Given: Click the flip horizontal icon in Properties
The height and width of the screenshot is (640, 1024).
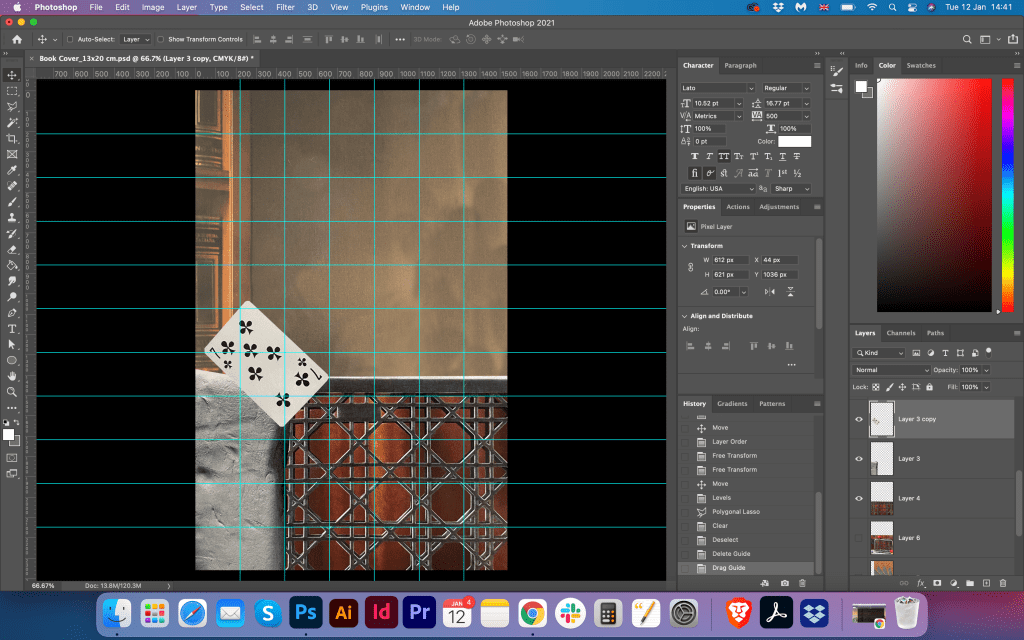Looking at the screenshot, I should click(x=769, y=291).
